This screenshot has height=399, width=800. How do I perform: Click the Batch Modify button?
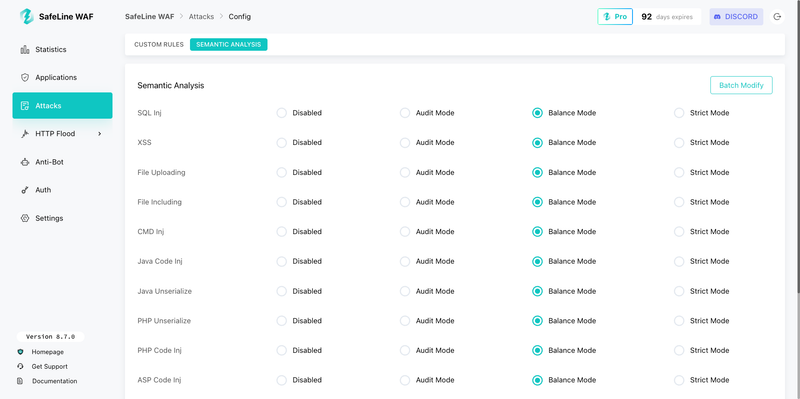point(741,85)
